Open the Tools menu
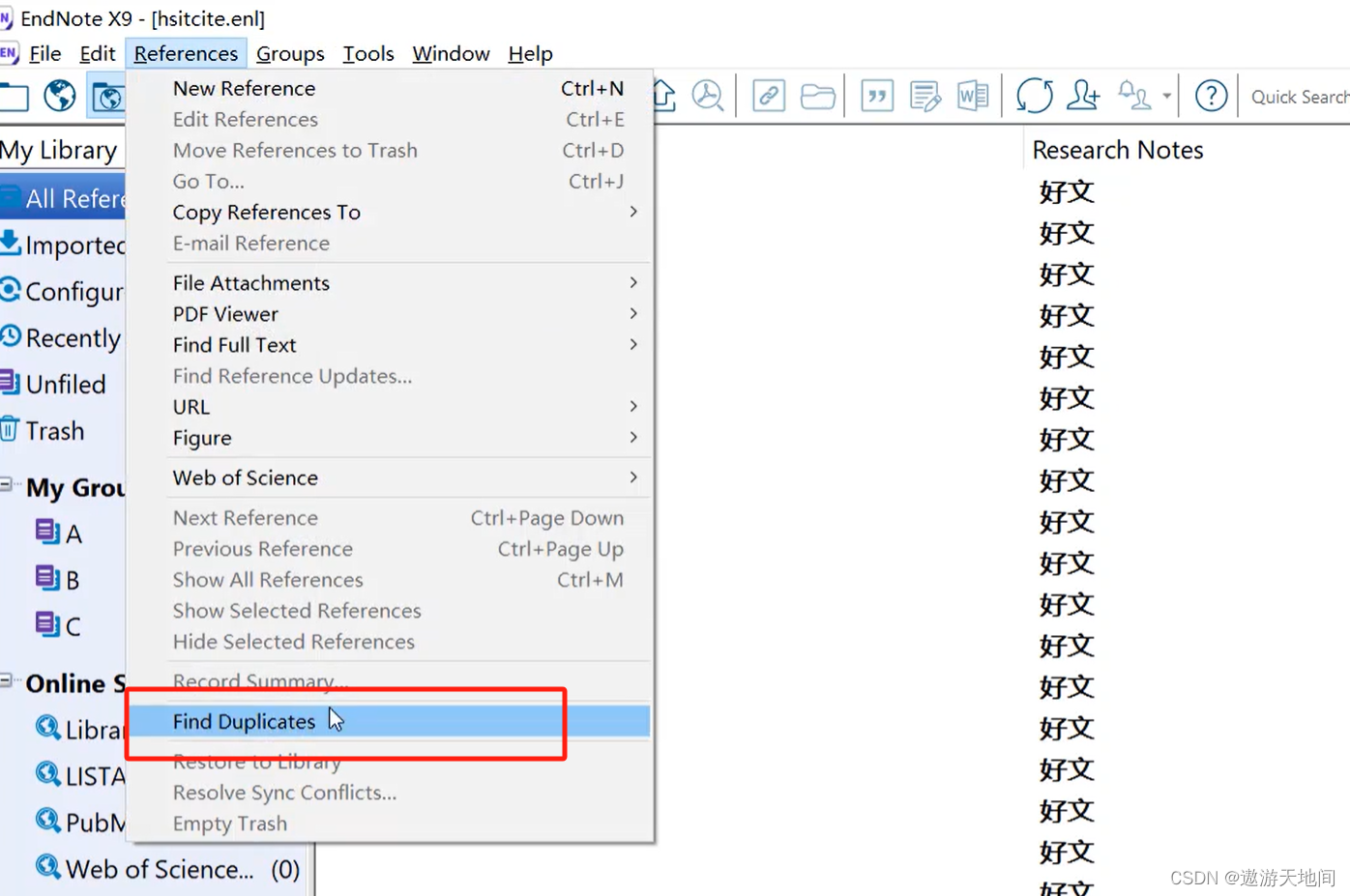Image resolution: width=1350 pixels, height=896 pixels. 368,53
